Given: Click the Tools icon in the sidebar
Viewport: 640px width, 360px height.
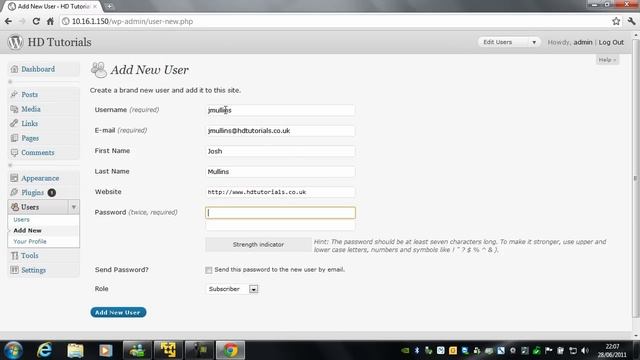Looking at the screenshot, I should pos(14,256).
